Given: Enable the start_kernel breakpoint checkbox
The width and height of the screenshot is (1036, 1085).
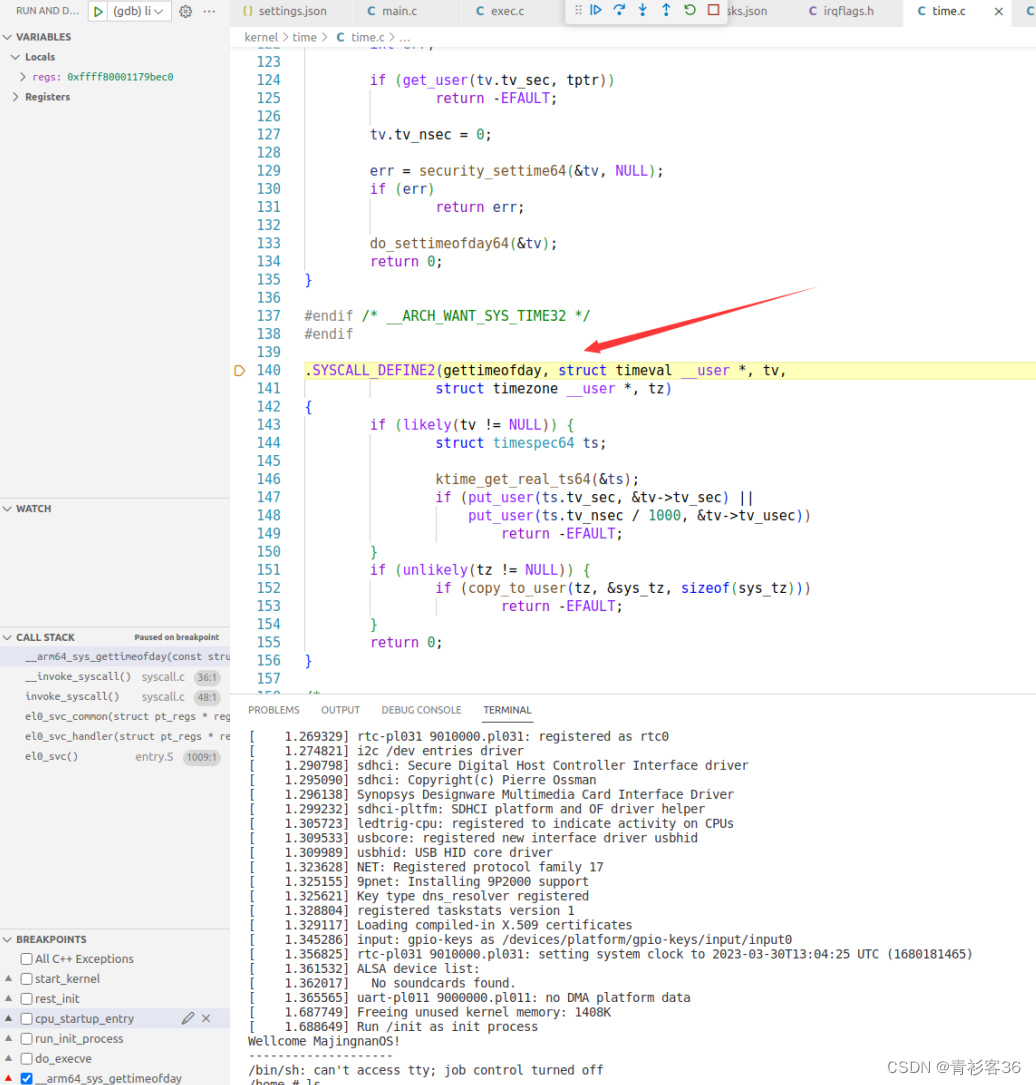Looking at the screenshot, I should point(28,978).
